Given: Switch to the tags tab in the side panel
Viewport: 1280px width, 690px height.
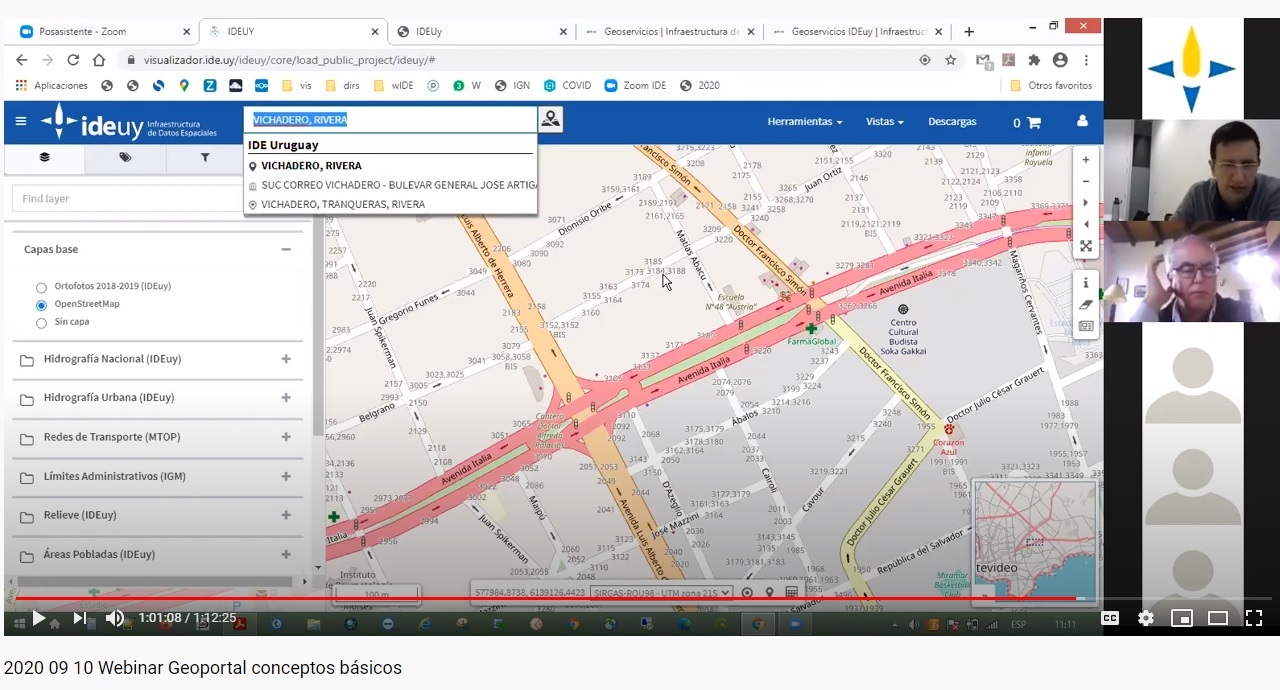Looking at the screenshot, I should (x=125, y=157).
